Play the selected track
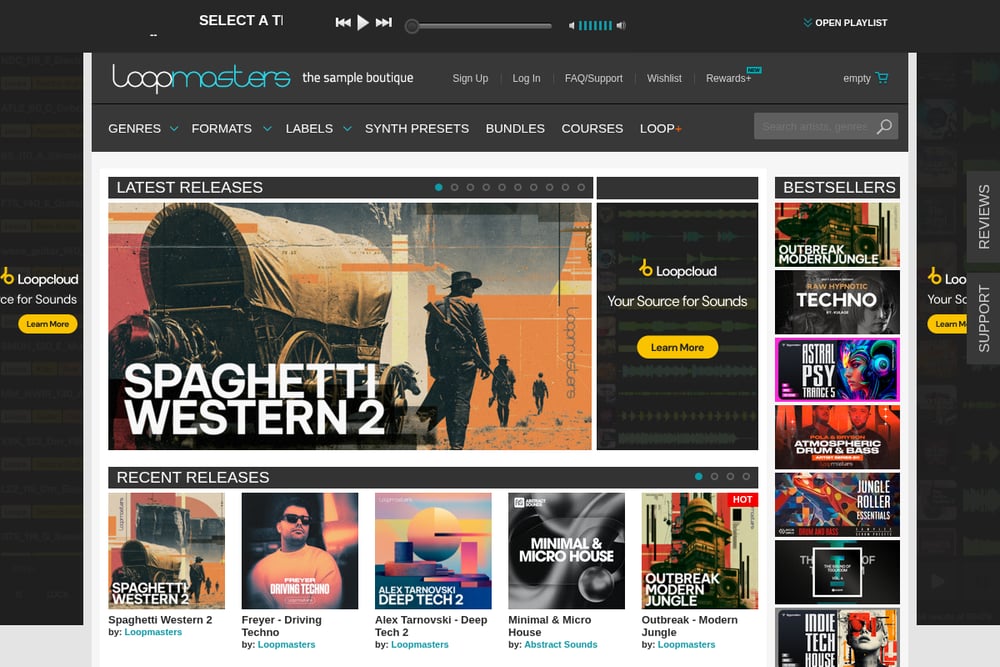 [x=363, y=23]
